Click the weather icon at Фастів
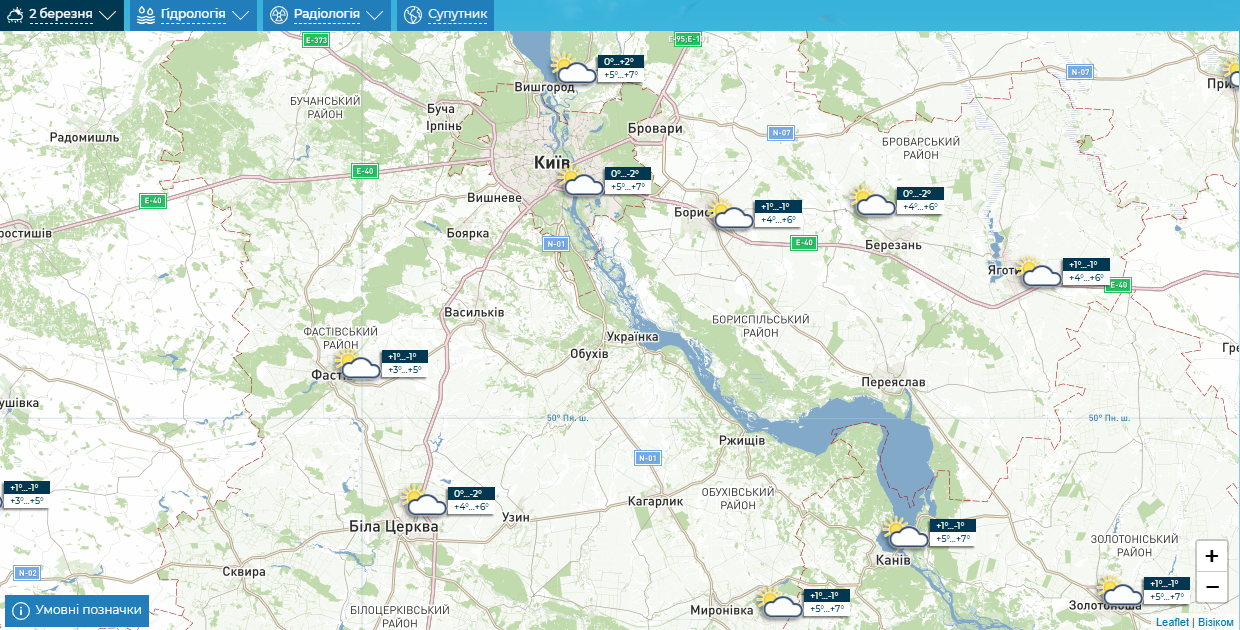The width and height of the screenshot is (1240, 630). coord(359,364)
